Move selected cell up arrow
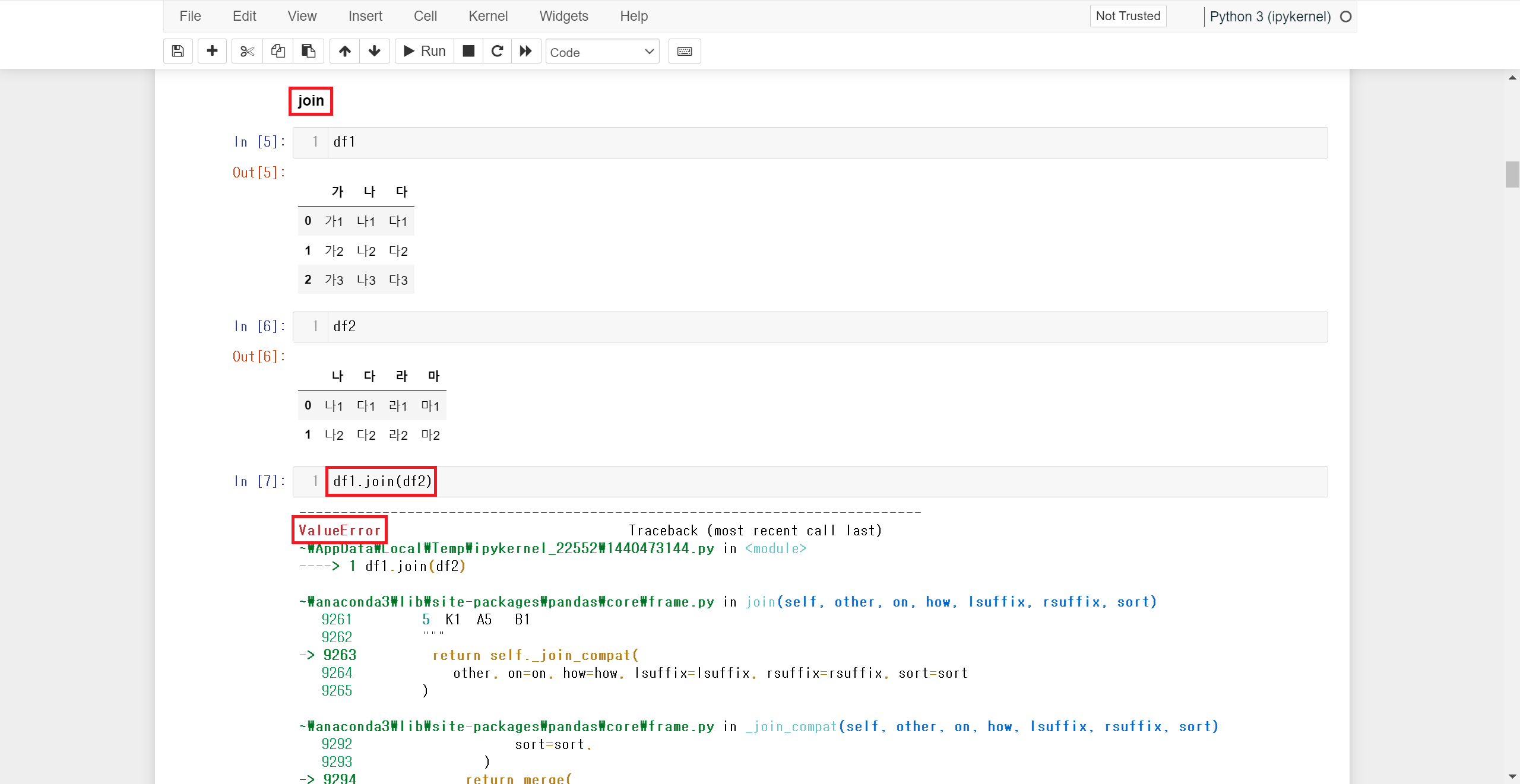1520x784 pixels. click(x=344, y=51)
